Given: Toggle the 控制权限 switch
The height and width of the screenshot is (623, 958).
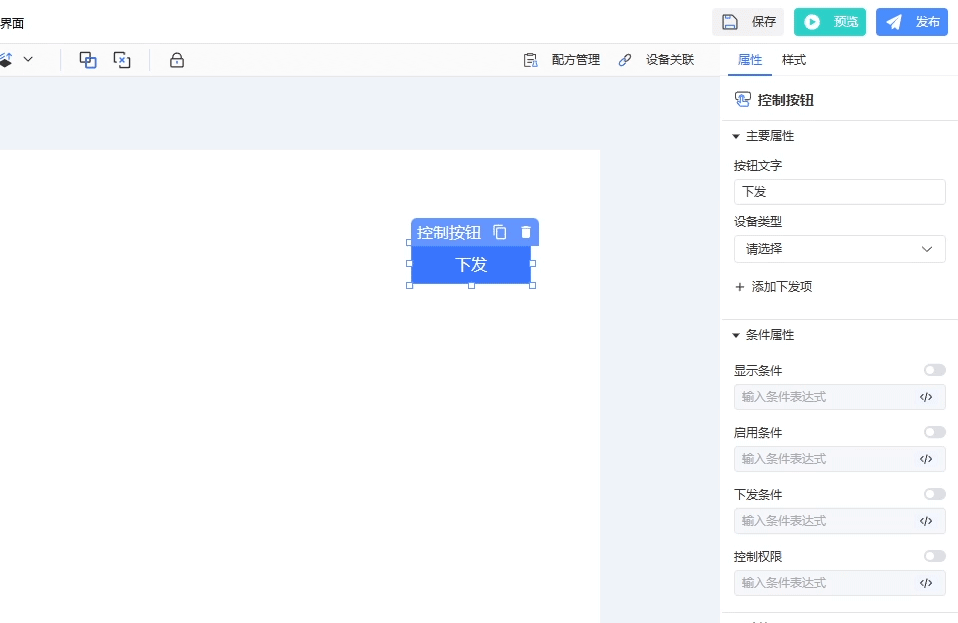Looking at the screenshot, I should click(x=934, y=556).
